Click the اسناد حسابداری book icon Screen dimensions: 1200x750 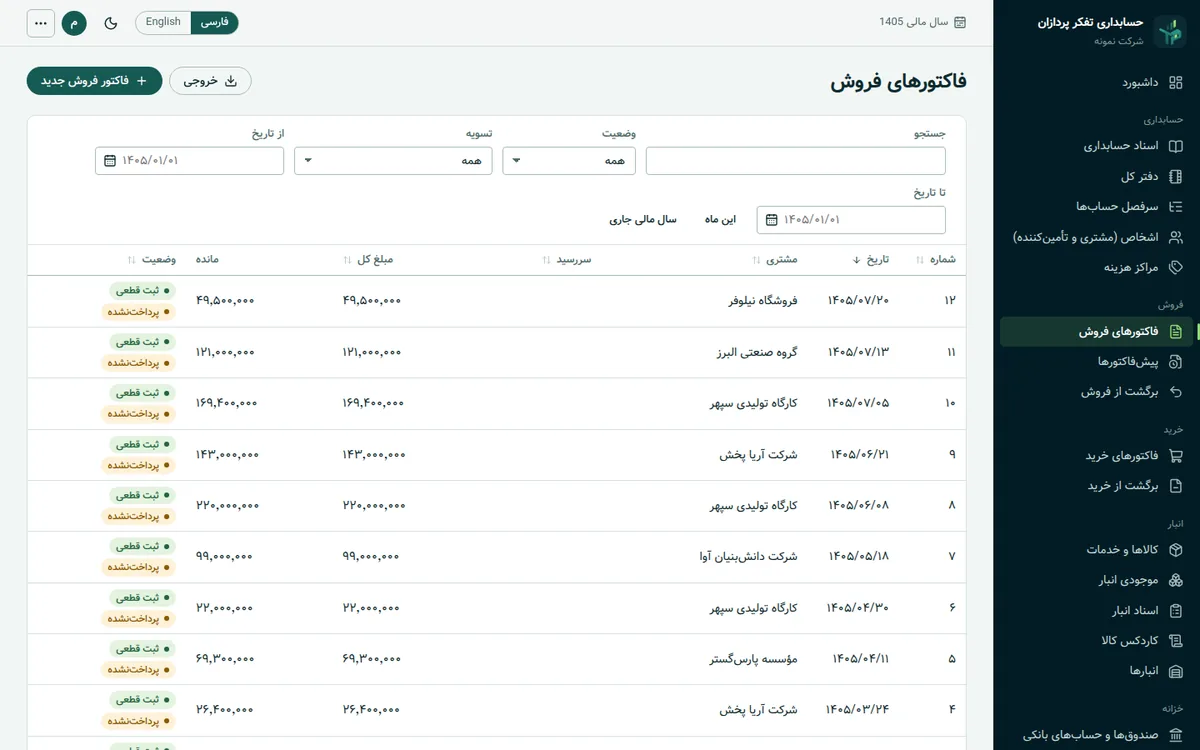pyautogui.click(x=1175, y=146)
